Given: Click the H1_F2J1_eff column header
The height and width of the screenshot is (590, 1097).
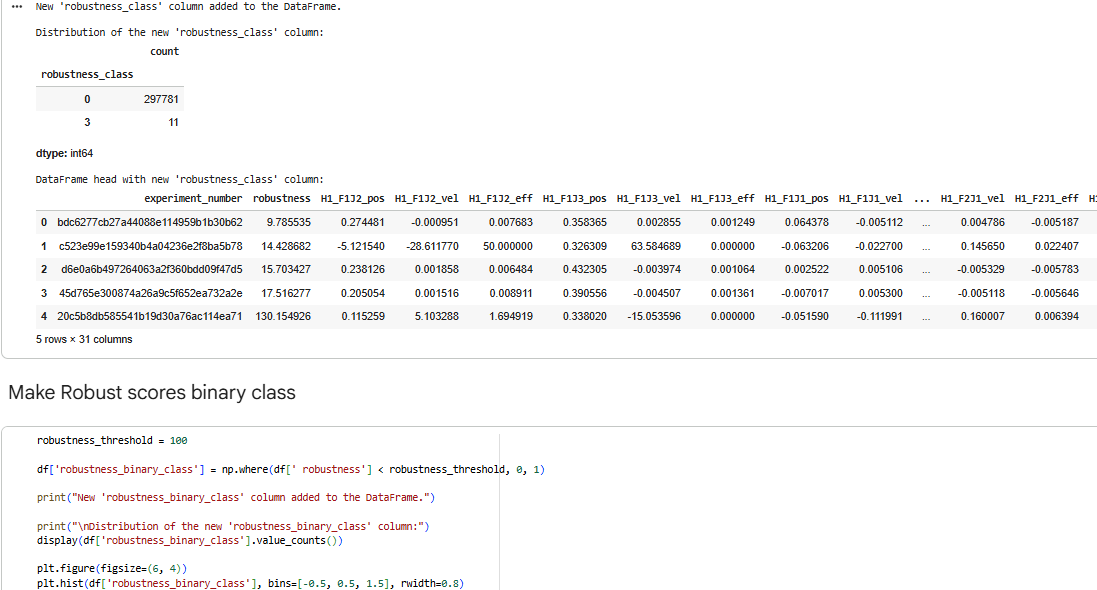Looking at the screenshot, I should tap(1046, 198).
